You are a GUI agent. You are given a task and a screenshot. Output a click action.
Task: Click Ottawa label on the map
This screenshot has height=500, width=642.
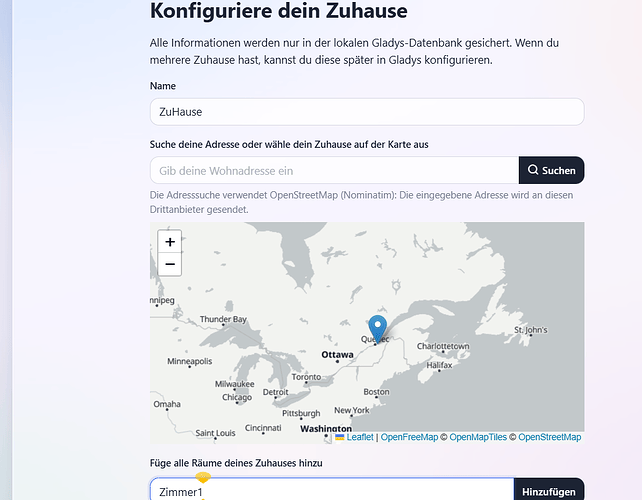pos(337,355)
